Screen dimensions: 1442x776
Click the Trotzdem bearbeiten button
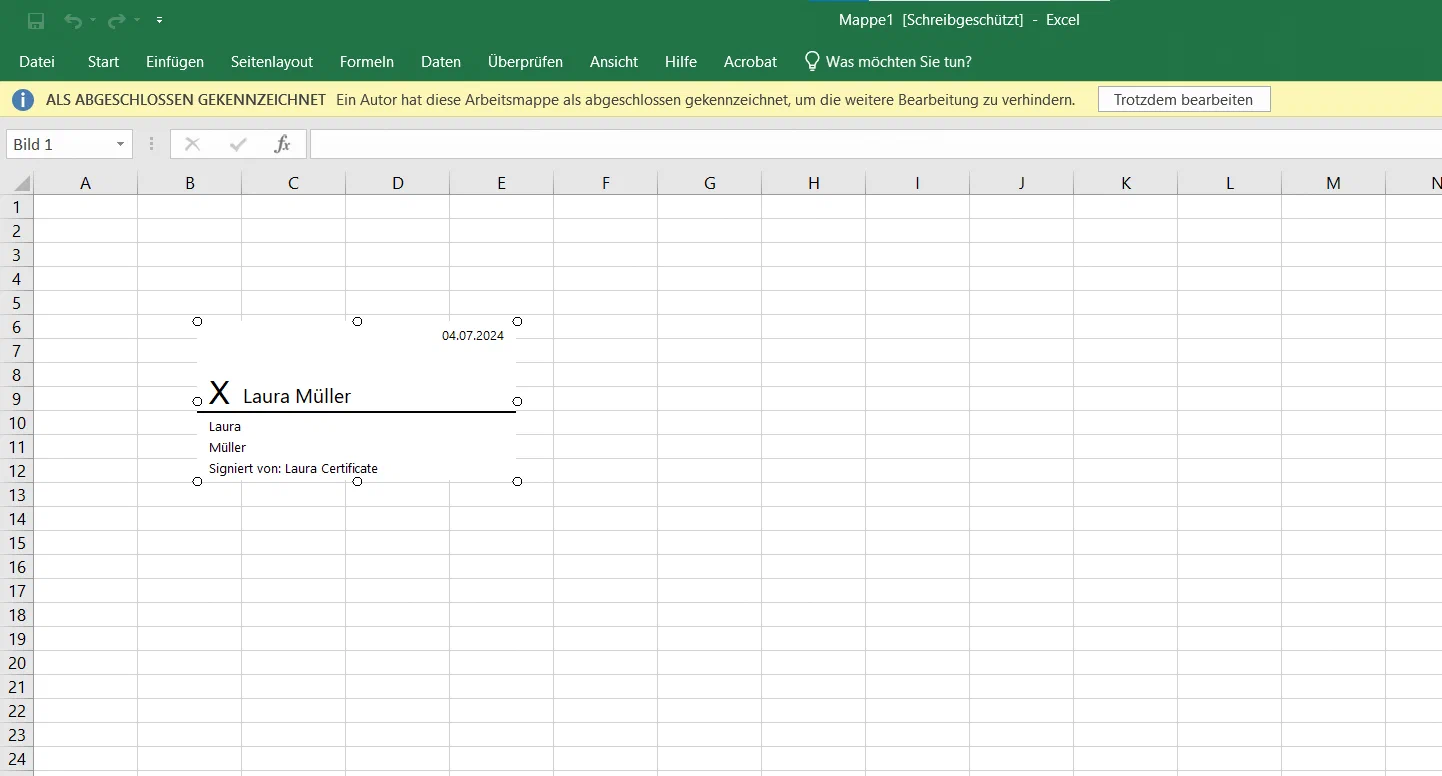(x=1184, y=100)
